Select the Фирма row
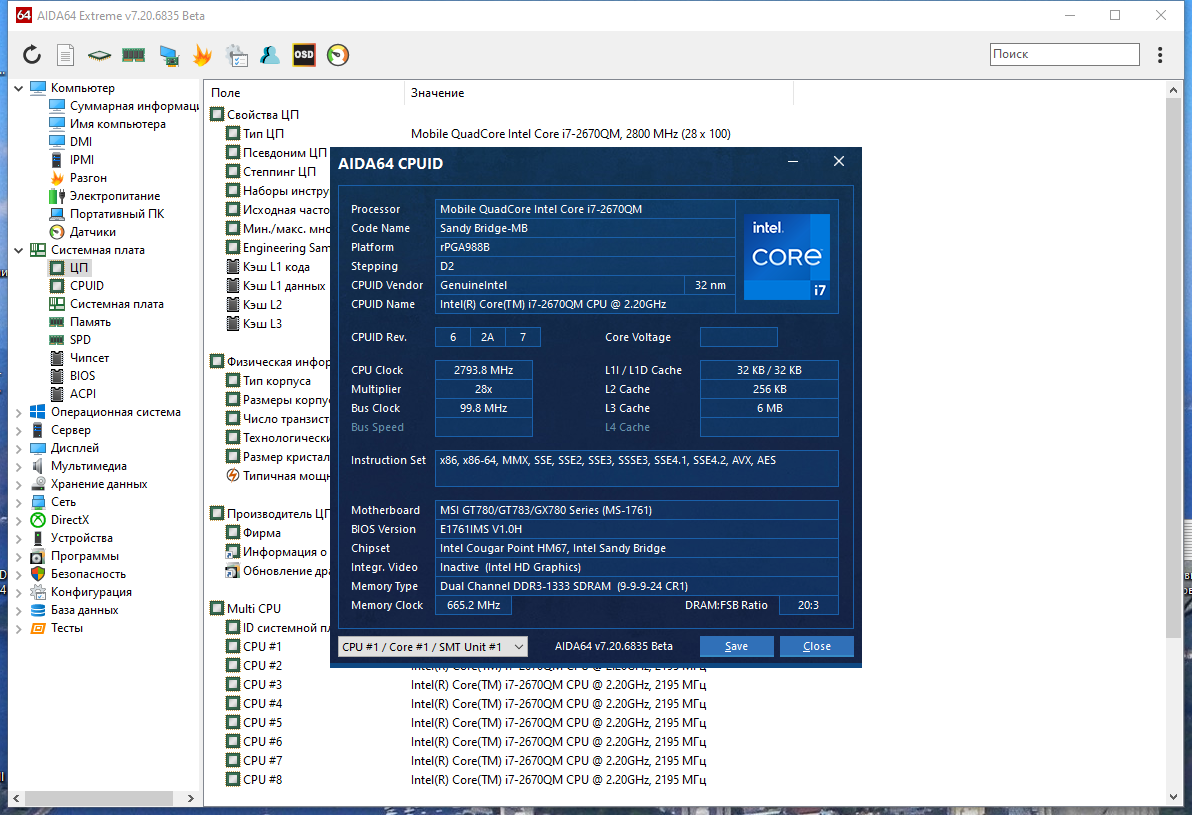 pos(254,533)
